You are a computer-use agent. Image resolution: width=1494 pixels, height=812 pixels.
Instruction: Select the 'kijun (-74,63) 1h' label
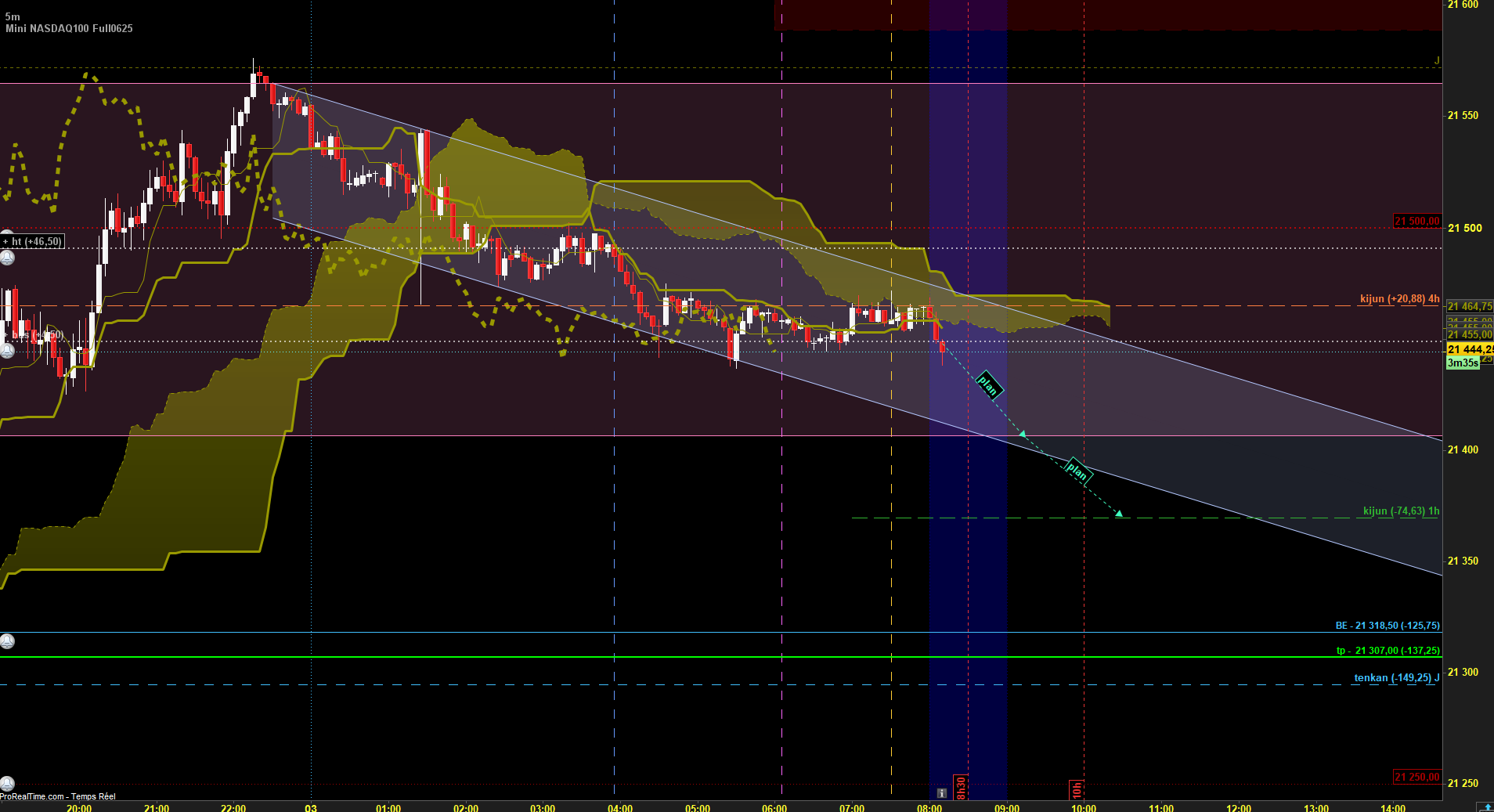1401,511
